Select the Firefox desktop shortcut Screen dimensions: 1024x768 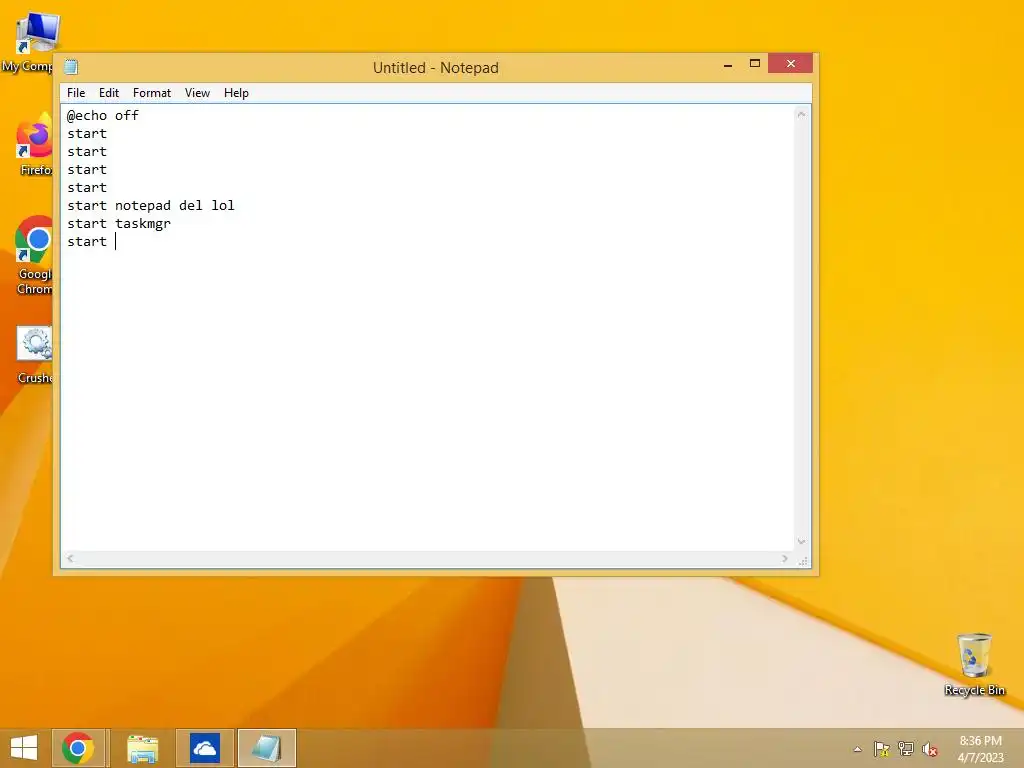(x=33, y=145)
